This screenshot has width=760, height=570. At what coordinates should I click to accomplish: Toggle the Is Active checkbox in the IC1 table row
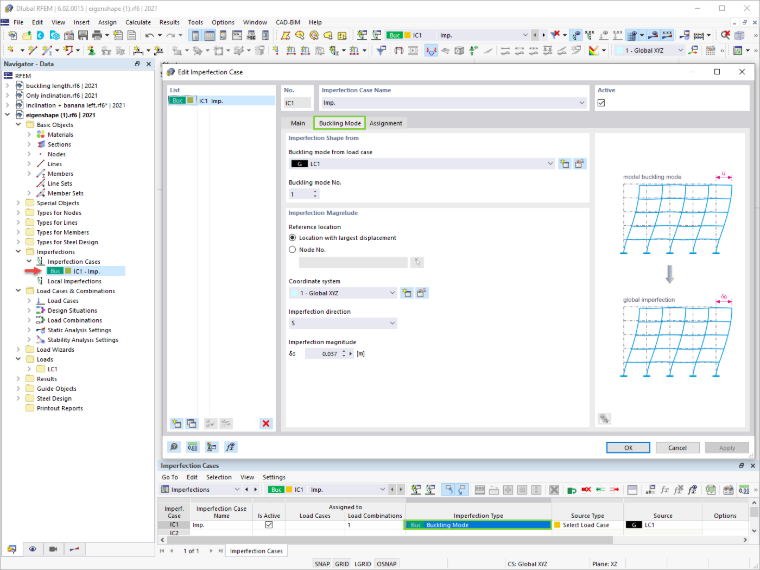(269, 525)
